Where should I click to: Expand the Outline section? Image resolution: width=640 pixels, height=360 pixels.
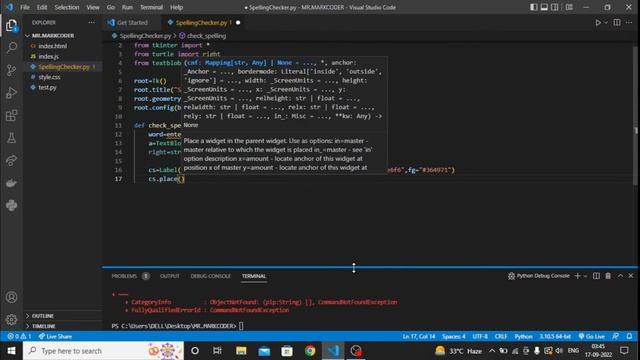(x=42, y=316)
